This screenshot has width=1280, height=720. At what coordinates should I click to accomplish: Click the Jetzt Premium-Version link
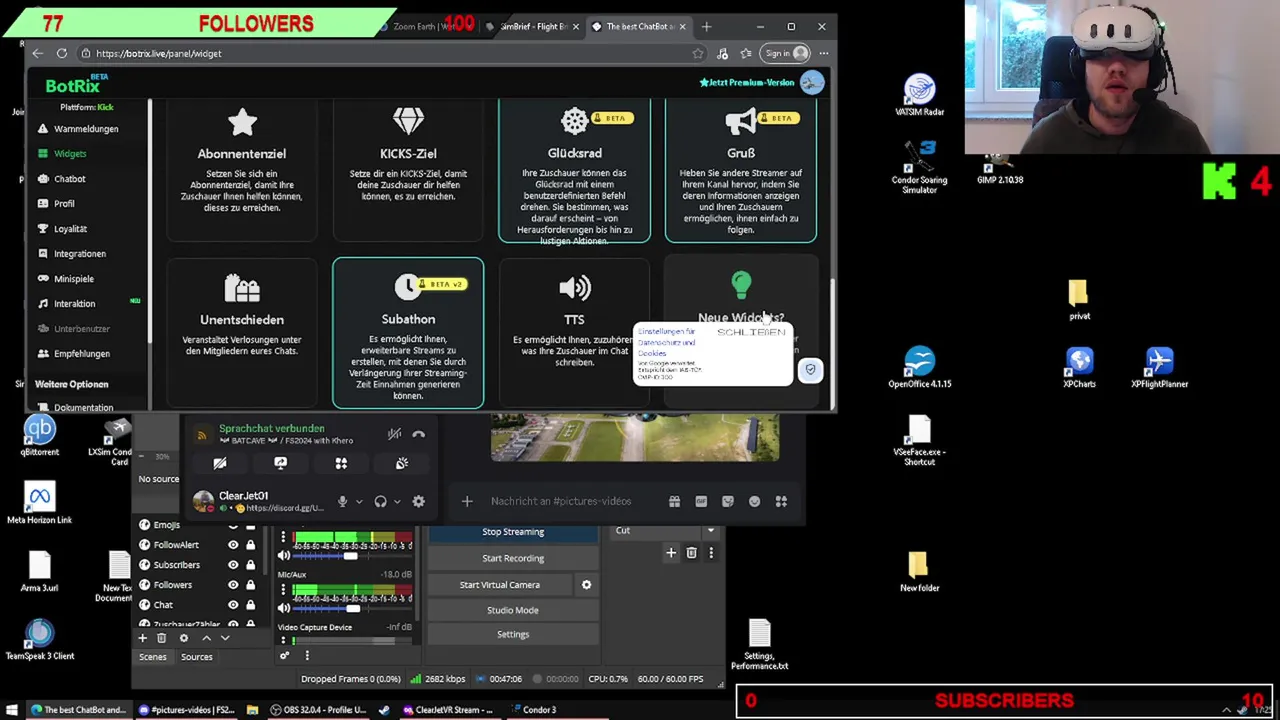(746, 82)
